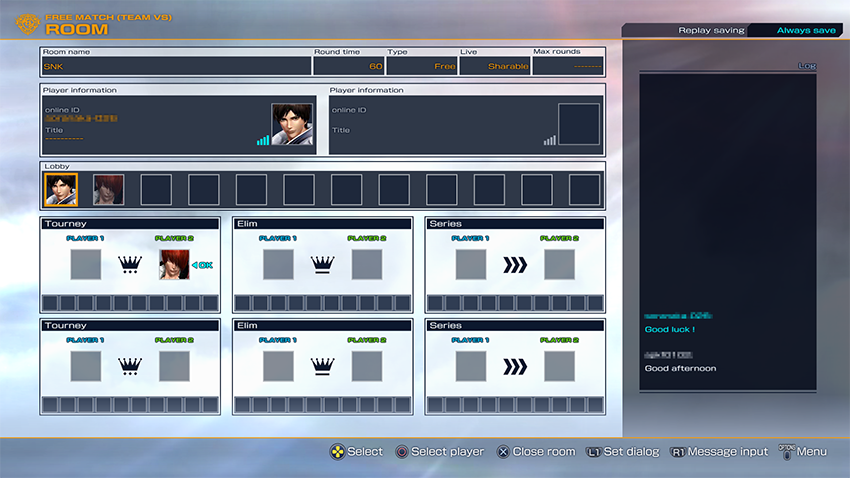Screen dimensions: 850x478
Task: Click the crown icon in bottom Tourney panel
Action: [130, 366]
